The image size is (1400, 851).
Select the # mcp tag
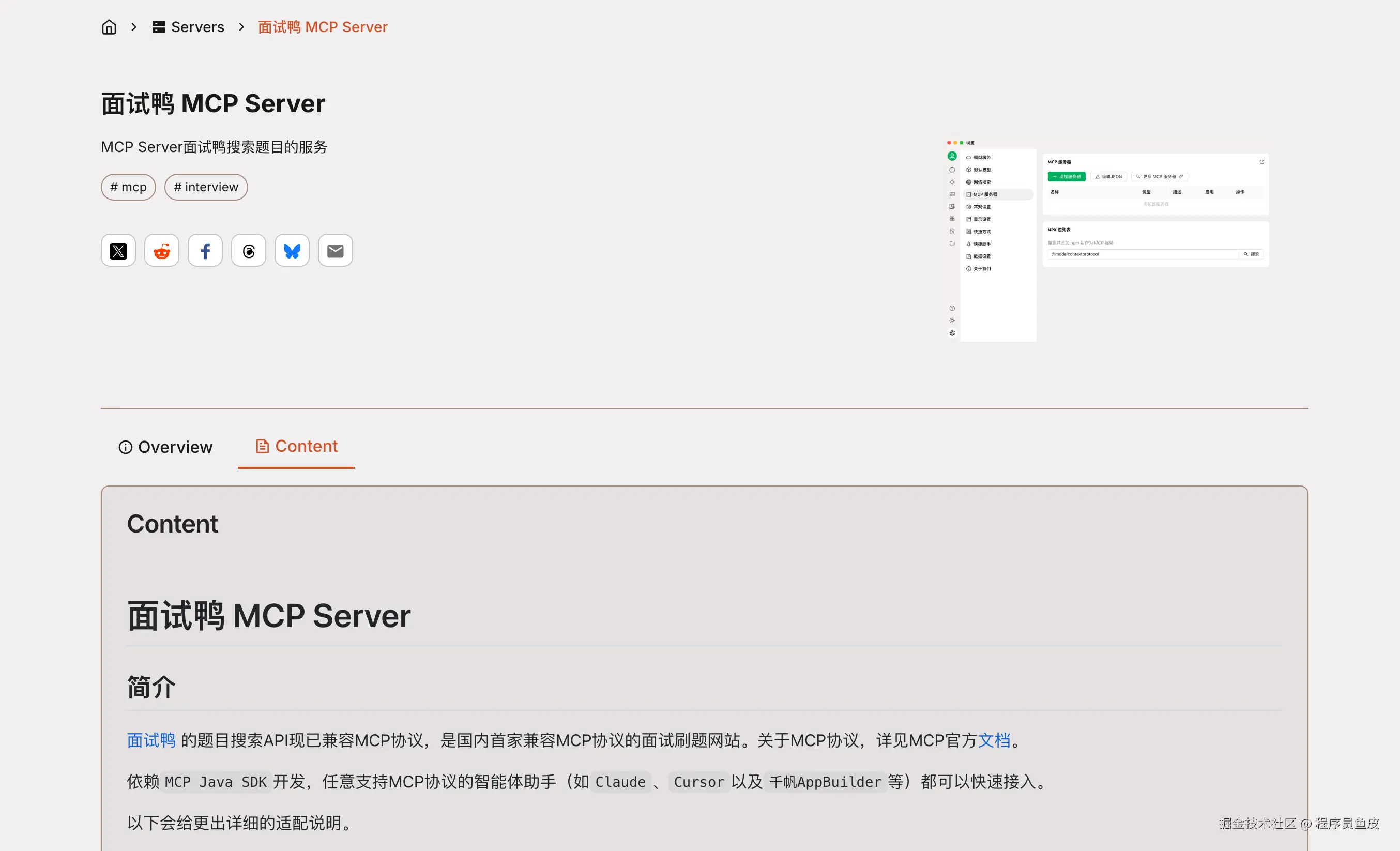click(128, 187)
